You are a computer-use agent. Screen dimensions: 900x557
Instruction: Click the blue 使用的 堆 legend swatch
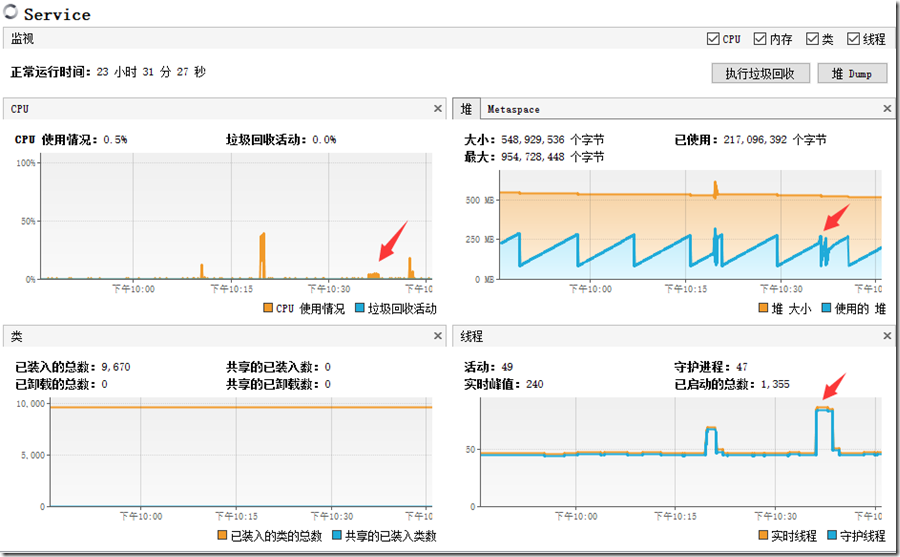point(827,308)
